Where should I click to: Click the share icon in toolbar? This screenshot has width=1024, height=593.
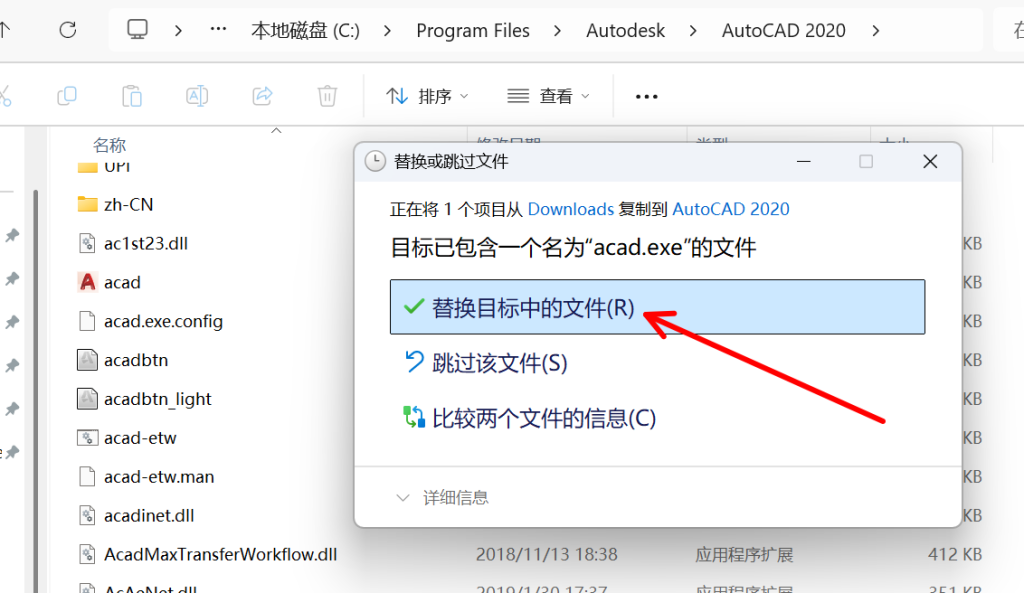coord(262,96)
